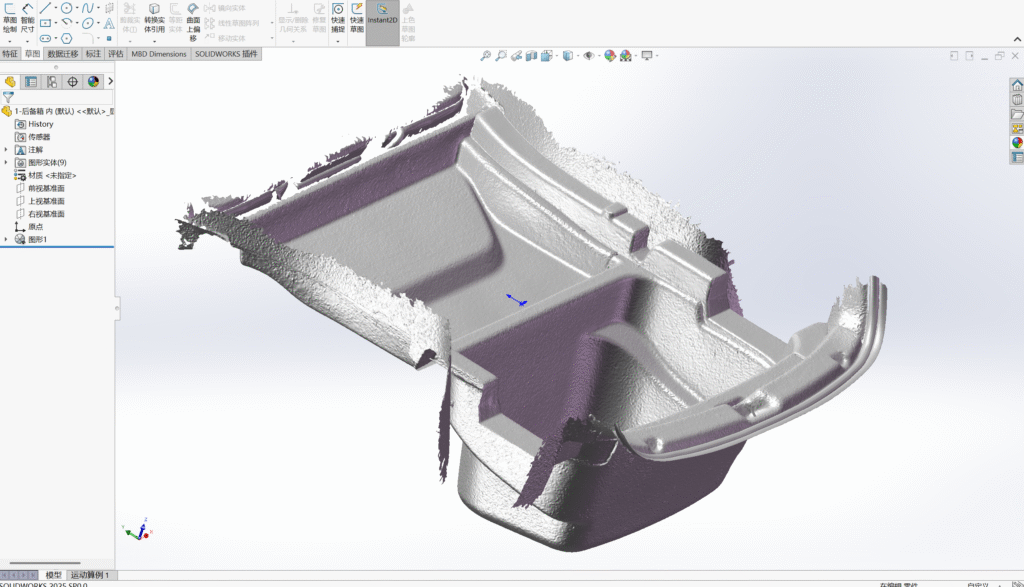Open SOLIDWORKS Resources home icon in task pane
The height and width of the screenshot is (587, 1024).
tap(1017, 86)
